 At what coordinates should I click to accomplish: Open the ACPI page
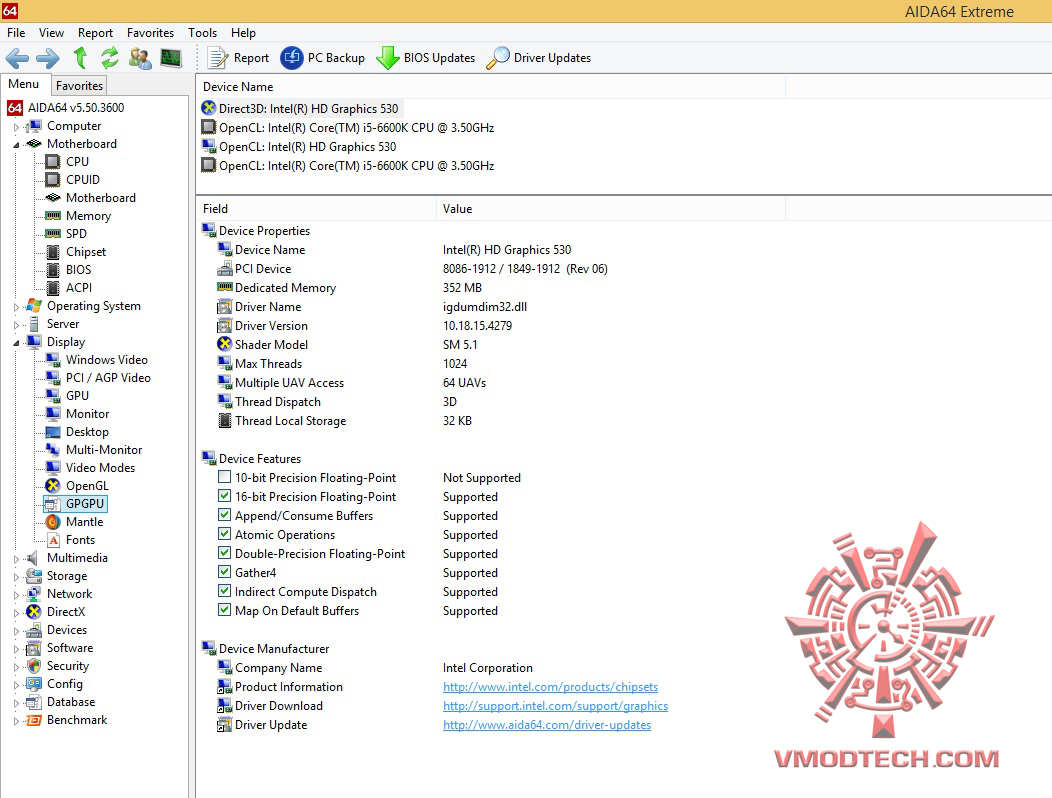pos(78,288)
